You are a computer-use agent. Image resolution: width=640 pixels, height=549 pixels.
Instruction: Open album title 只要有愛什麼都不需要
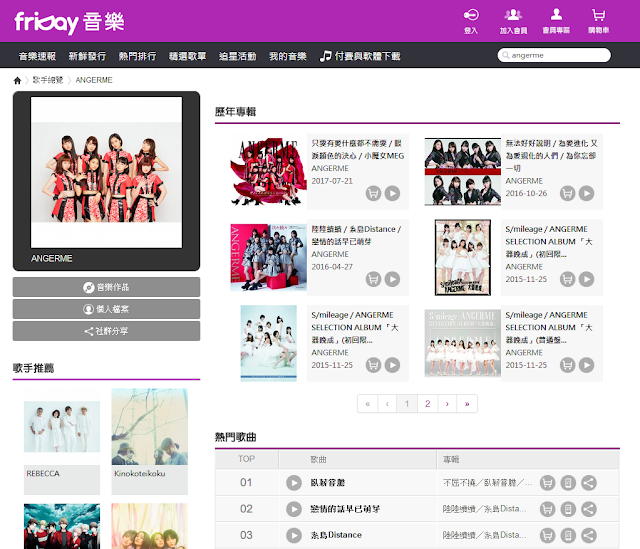tap(358, 149)
